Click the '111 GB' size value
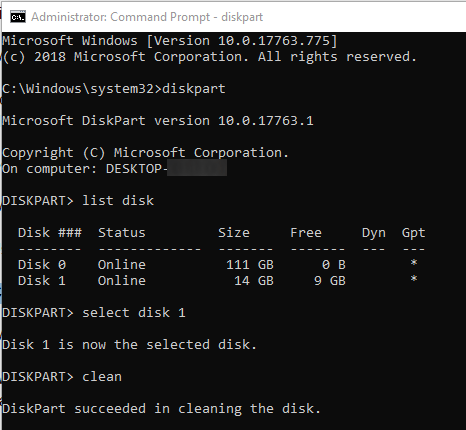 click(x=250, y=265)
